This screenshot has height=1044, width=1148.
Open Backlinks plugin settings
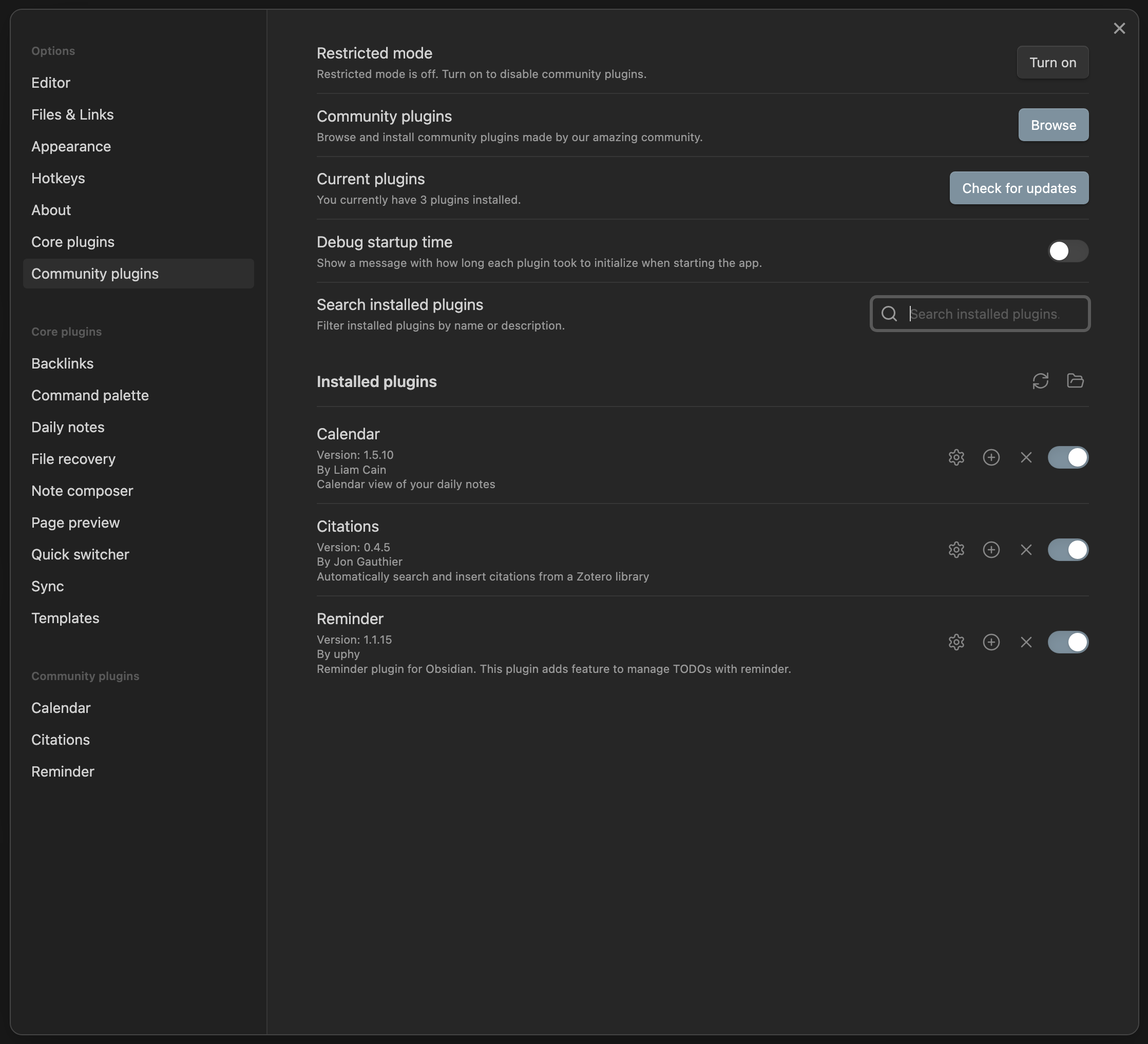[x=139, y=363]
